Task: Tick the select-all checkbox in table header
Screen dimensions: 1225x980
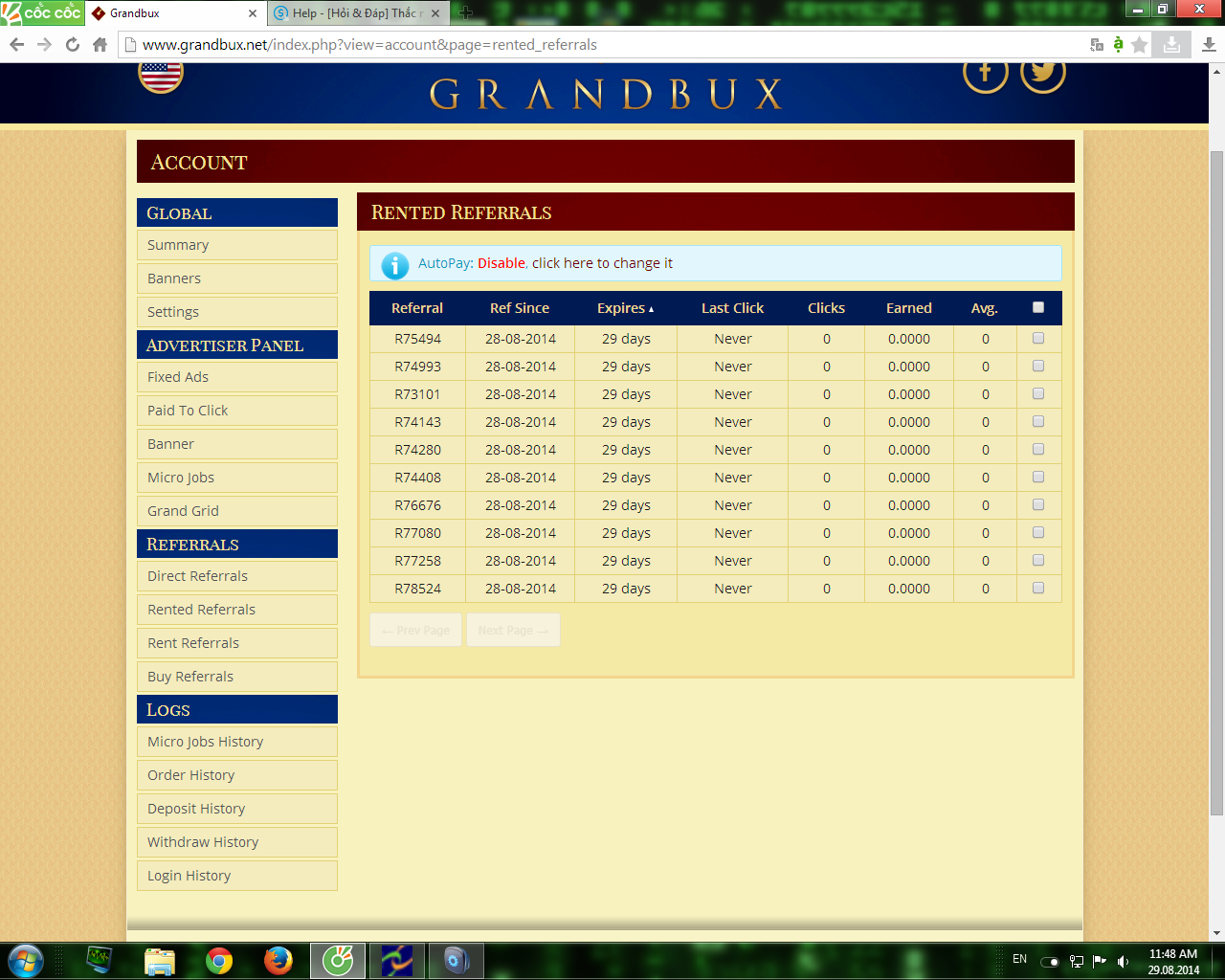Action: [1038, 307]
